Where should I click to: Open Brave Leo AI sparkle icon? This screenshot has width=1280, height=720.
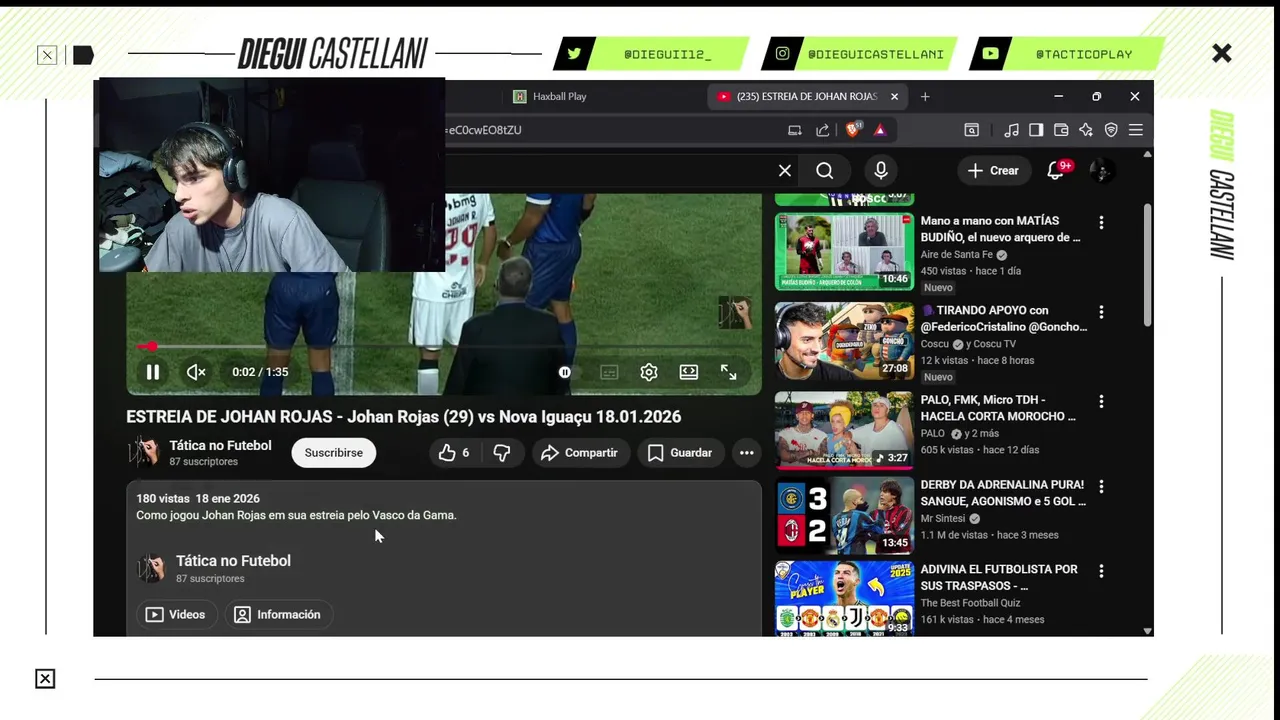point(1086,130)
